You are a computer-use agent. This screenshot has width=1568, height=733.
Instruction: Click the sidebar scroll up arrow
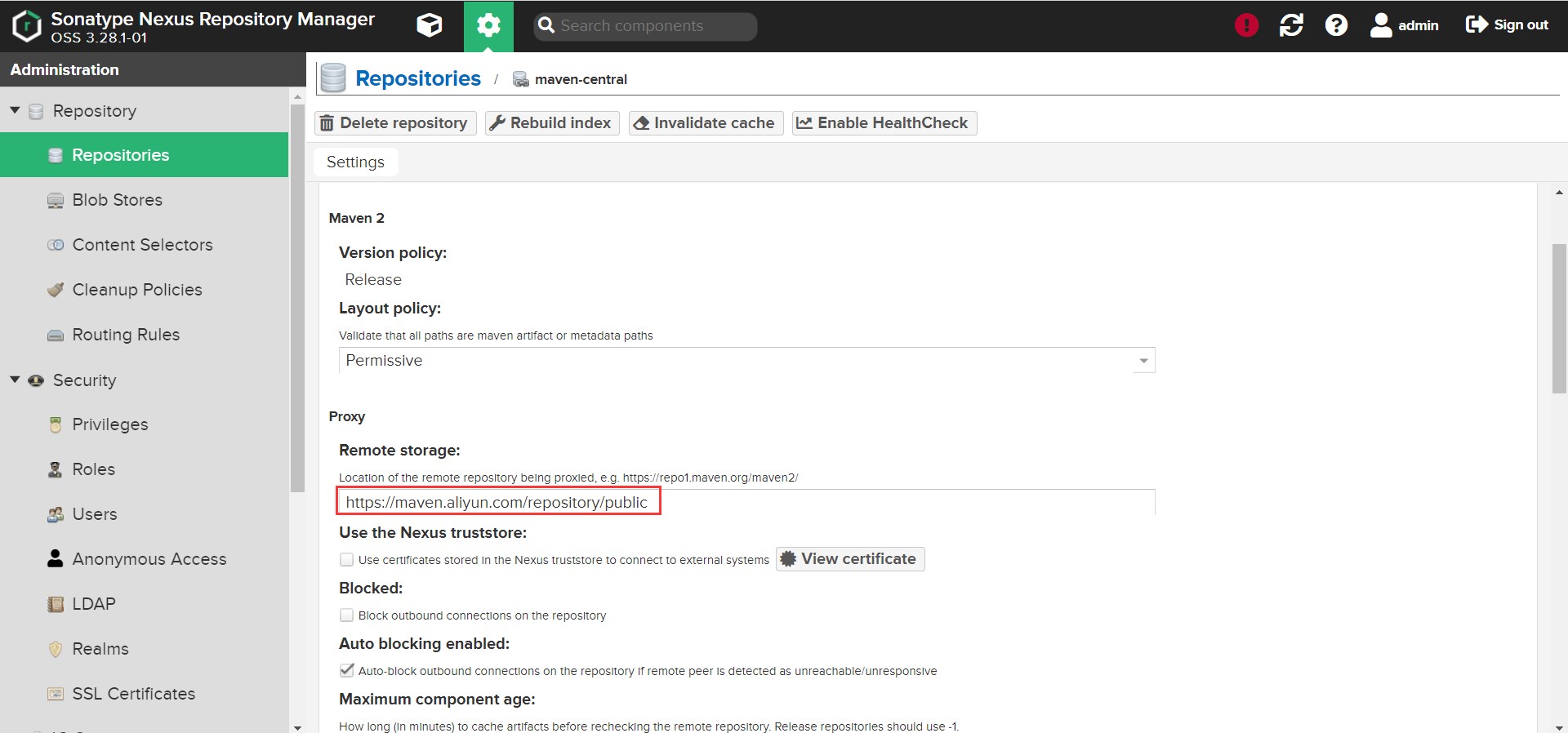297,96
